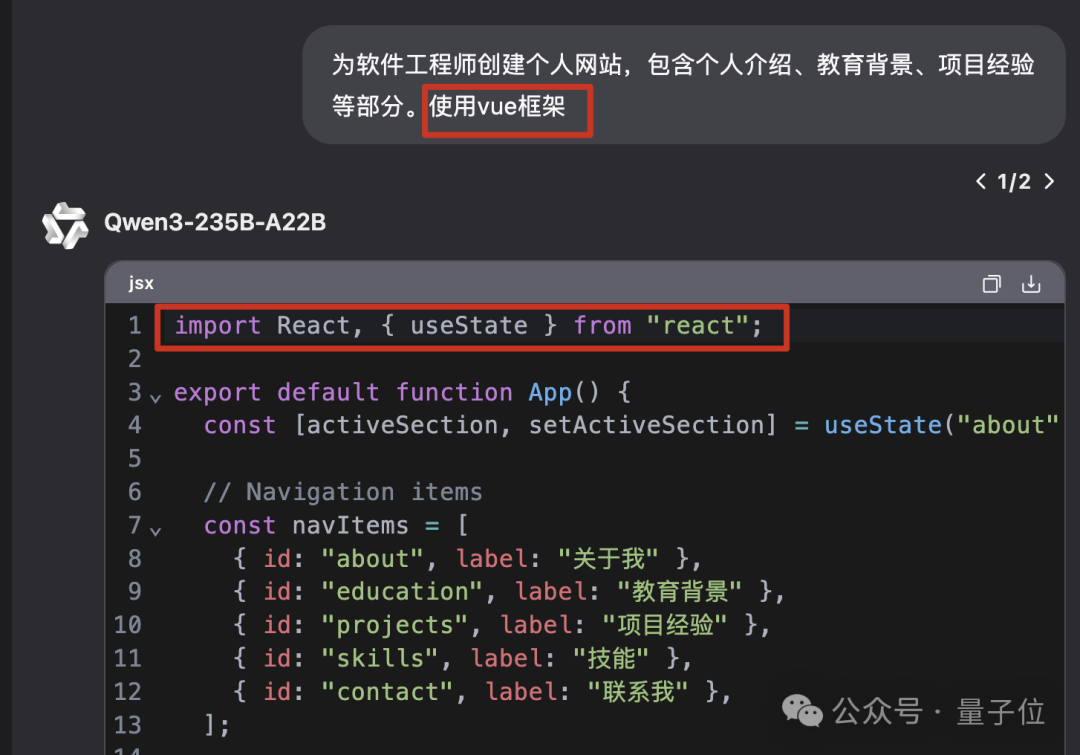Click the 1/2 response counter
1080x755 pixels.
1014,181
